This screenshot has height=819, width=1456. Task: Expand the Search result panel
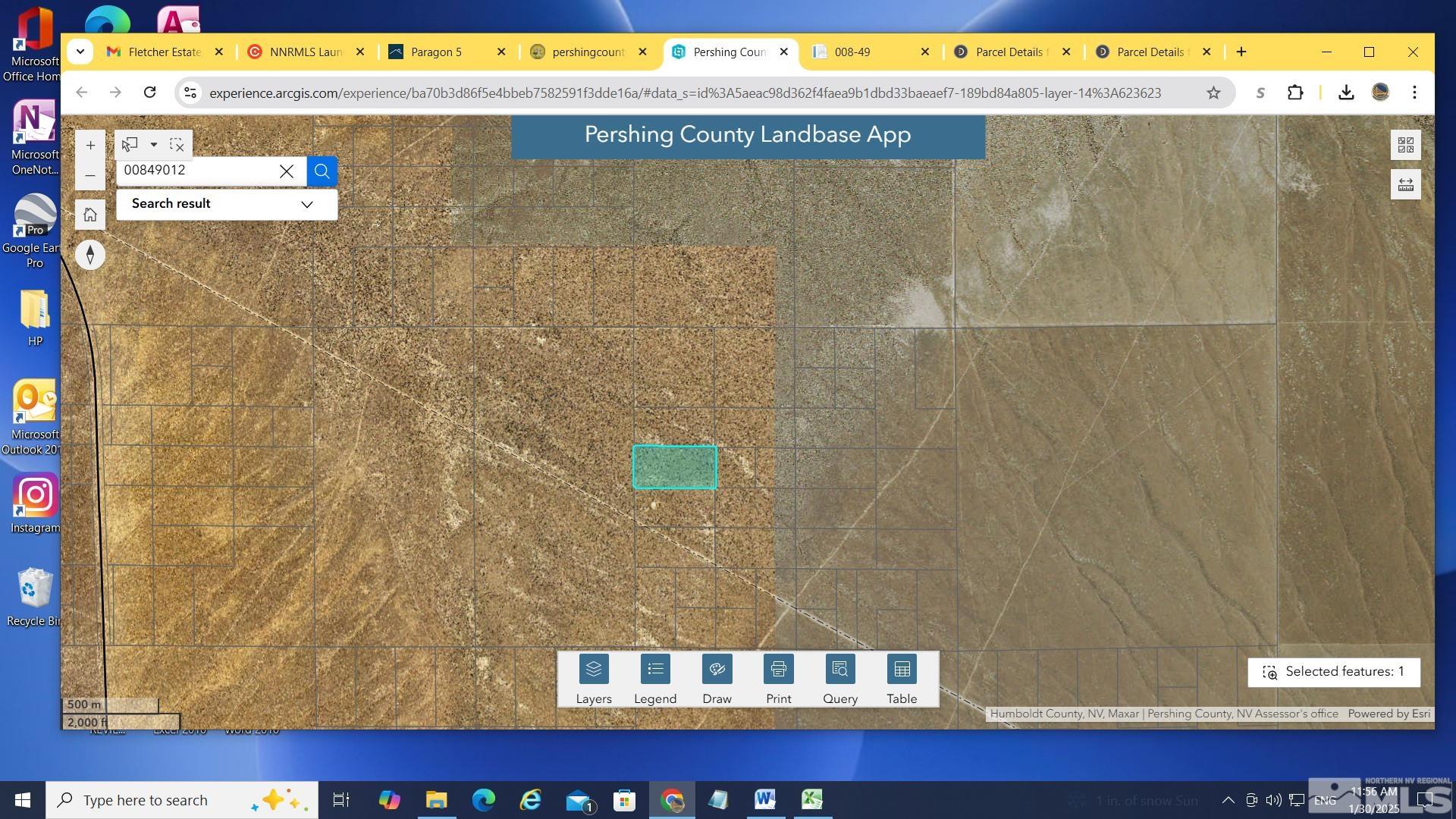coord(306,204)
